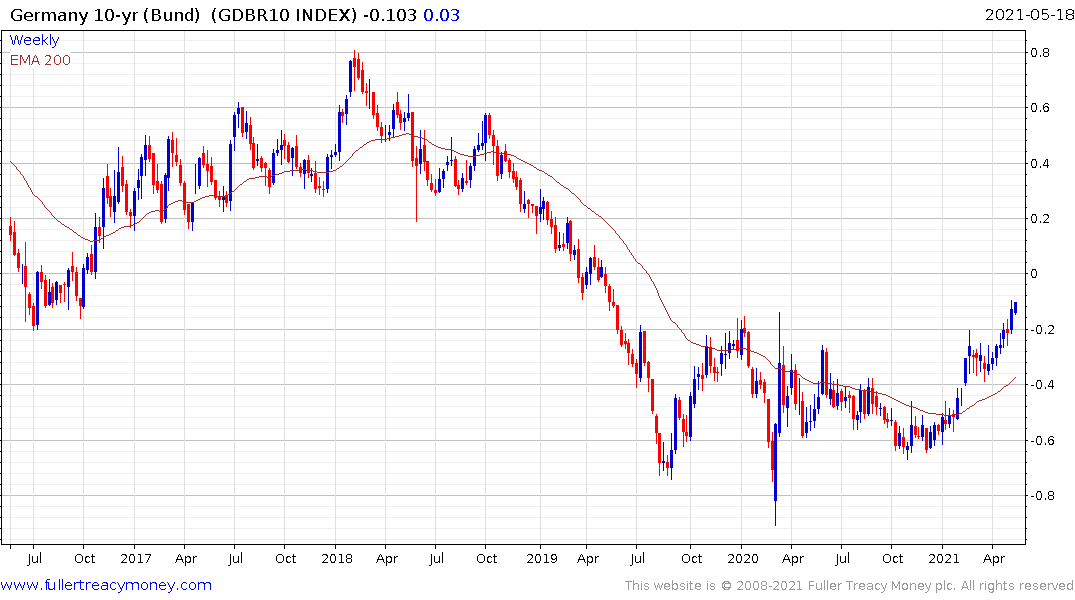
Task: Click the 0.2 y-axis label
Action: click(1040, 219)
